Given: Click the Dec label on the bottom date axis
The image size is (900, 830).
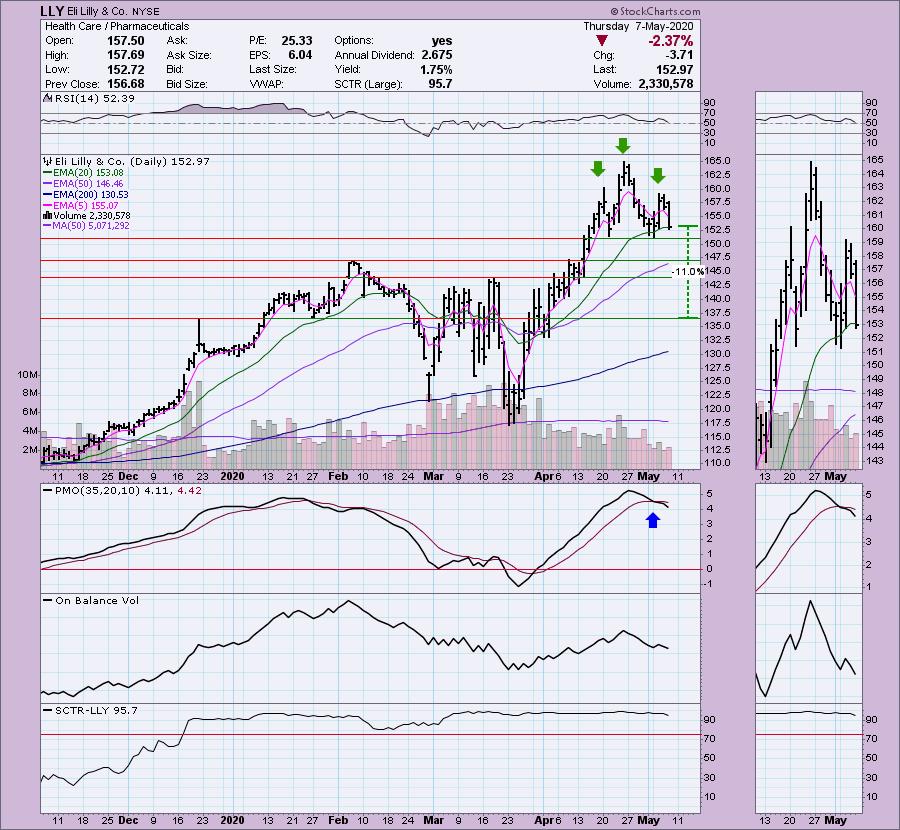Looking at the screenshot, I should pos(128,820).
